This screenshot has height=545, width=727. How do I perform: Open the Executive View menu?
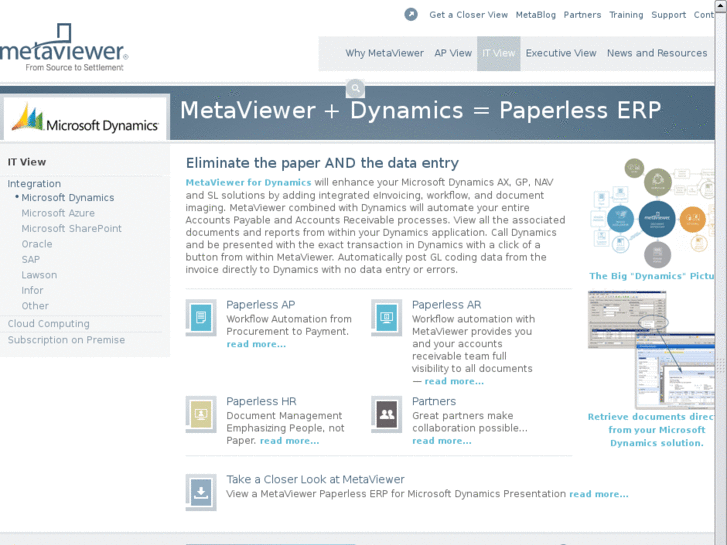pyautogui.click(x=561, y=53)
